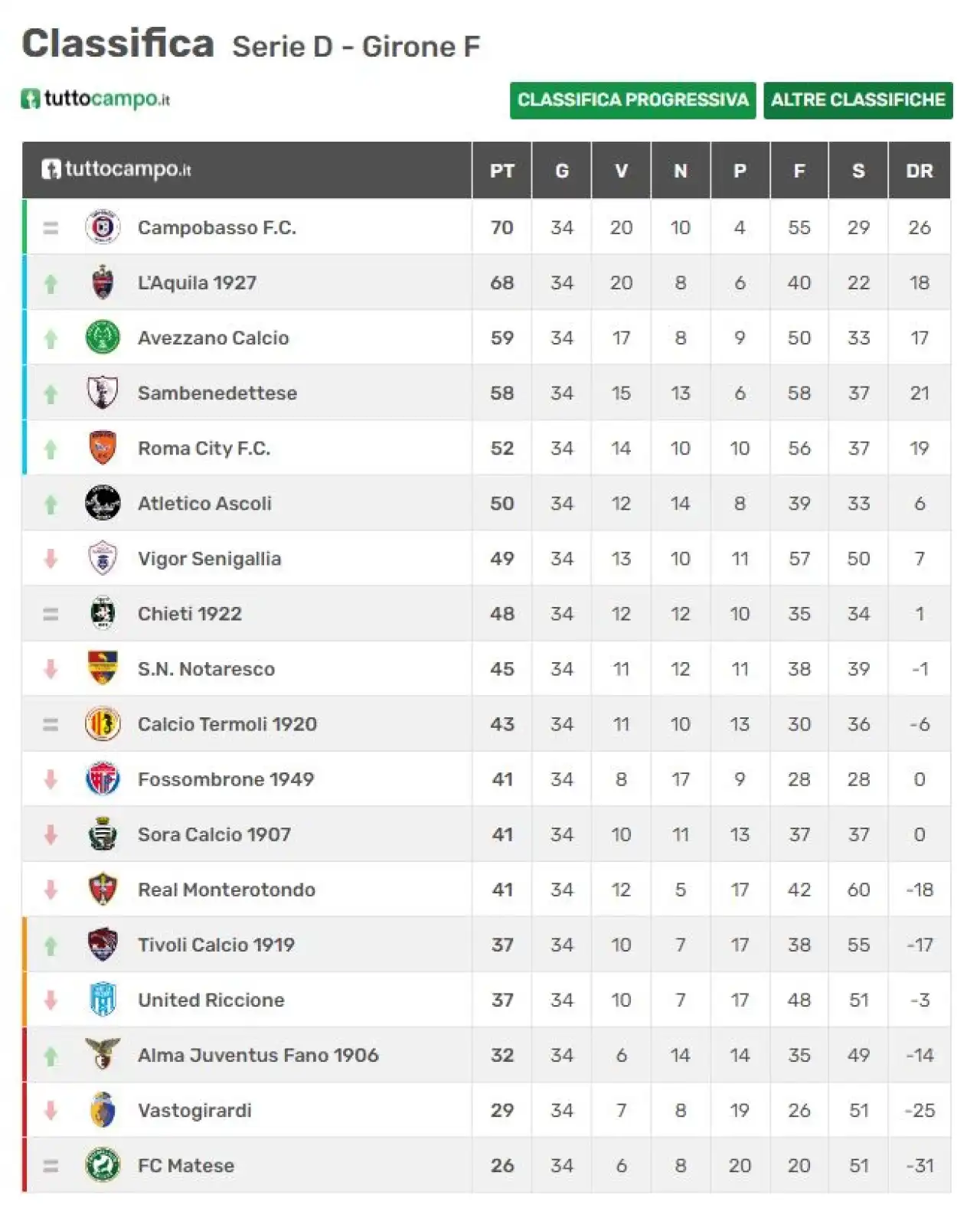Select the Alma Juventus Fano 1906 link

(x=258, y=1055)
